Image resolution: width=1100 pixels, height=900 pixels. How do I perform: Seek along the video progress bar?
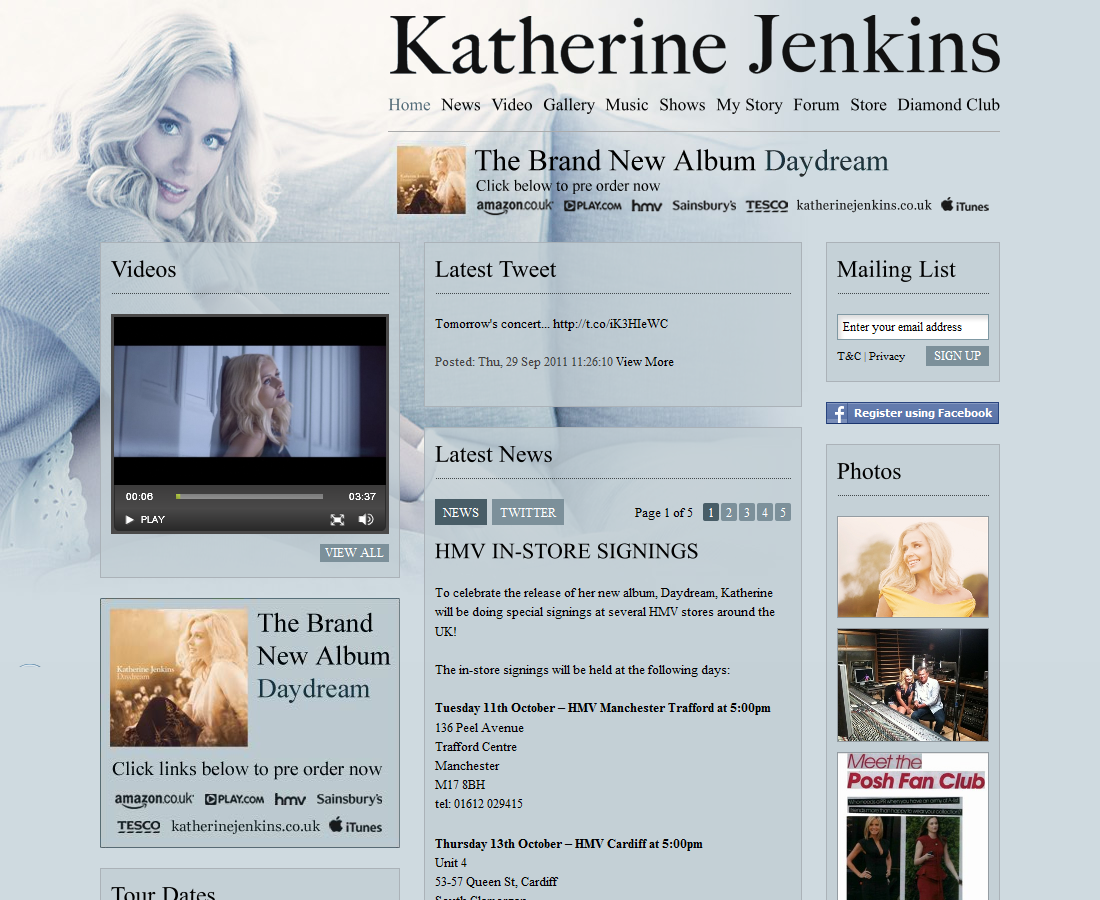click(x=249, y=497)
